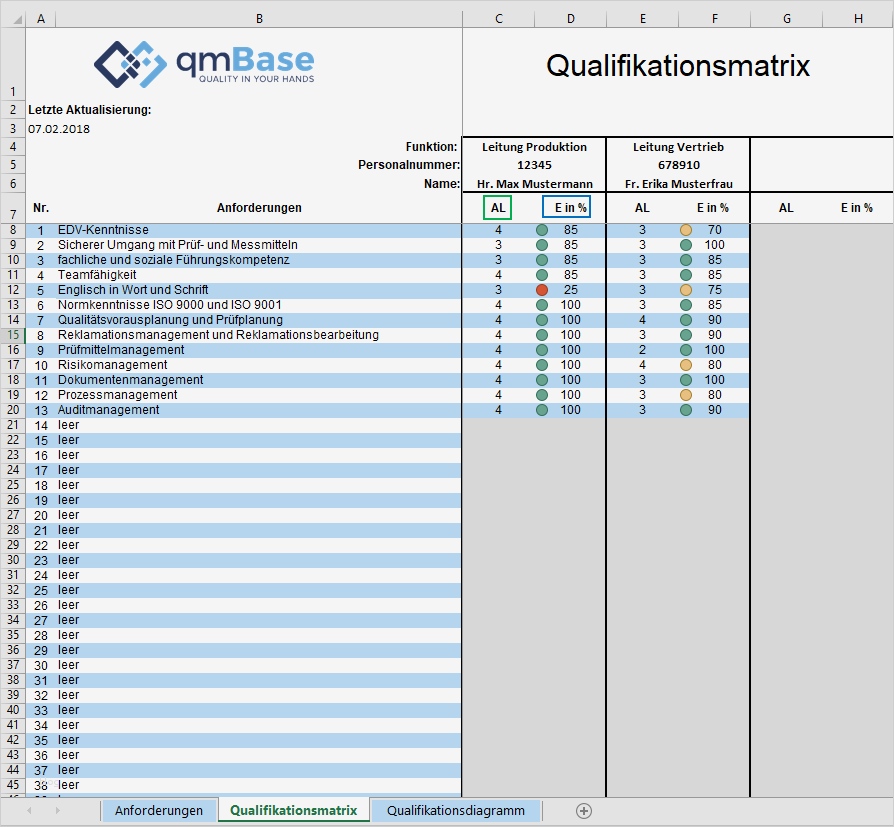This screenshot has width=894, height=827.
Task: Select the Qualifikationsmatrix title cell
Action: pos(677,67)
